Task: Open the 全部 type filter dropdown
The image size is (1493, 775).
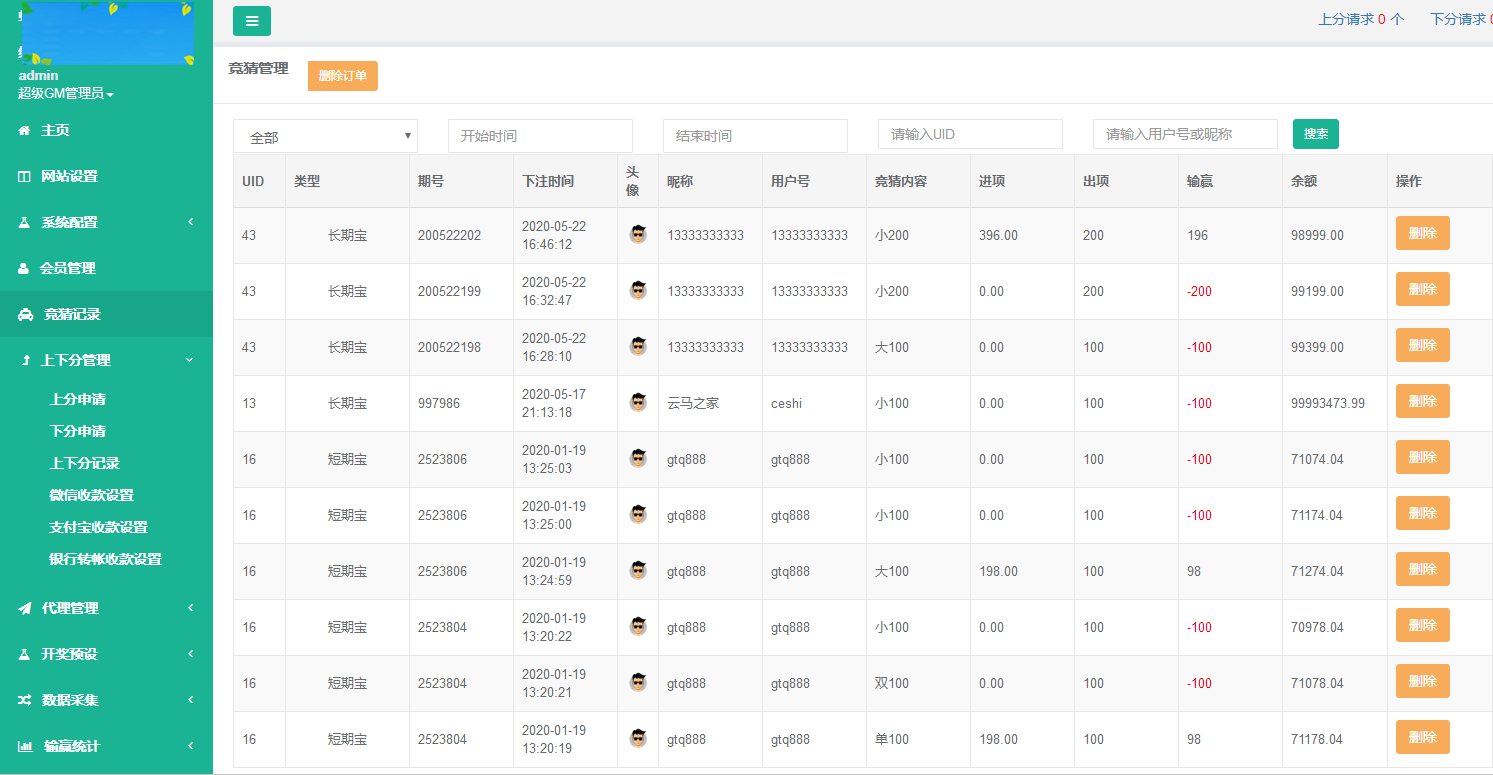Action: click(x=325, y=136)
